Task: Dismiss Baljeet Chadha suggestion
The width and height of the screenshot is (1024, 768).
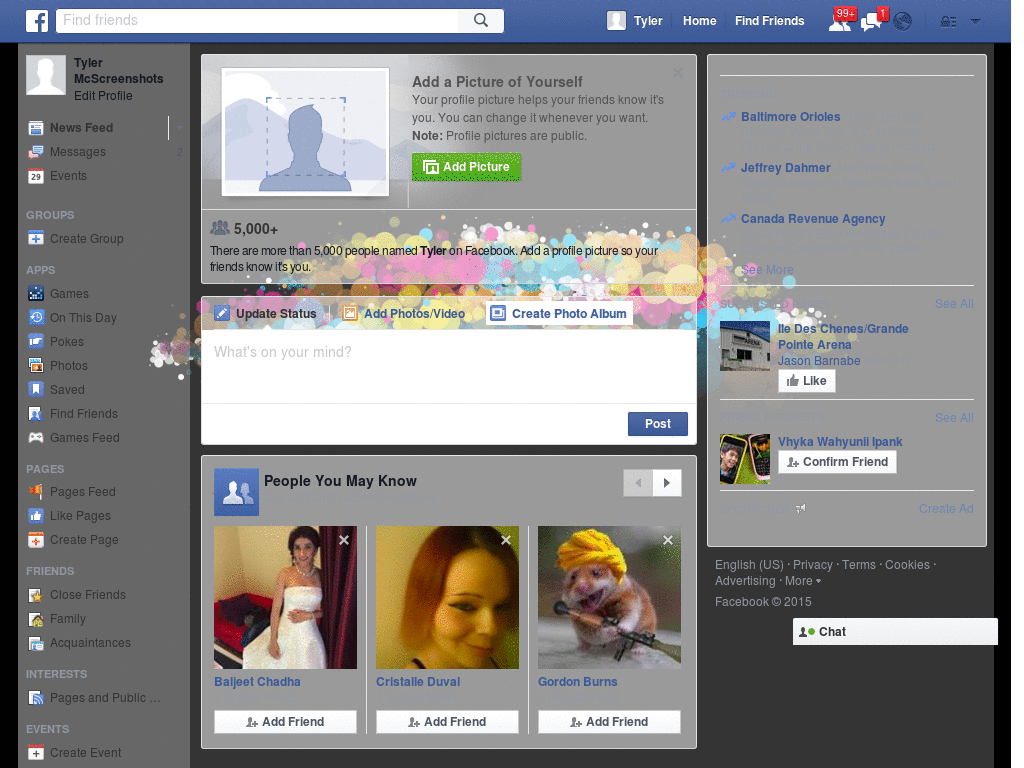Action: pos(344,540)
